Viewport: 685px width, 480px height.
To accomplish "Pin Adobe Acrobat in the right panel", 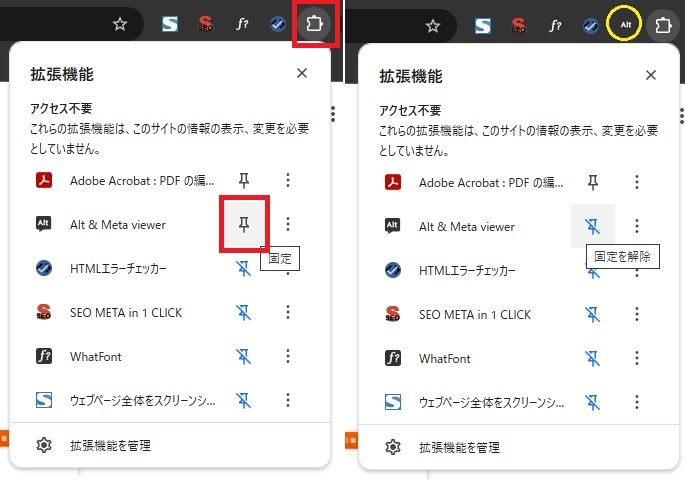I will pyautogui.click(x=592, y=181).
